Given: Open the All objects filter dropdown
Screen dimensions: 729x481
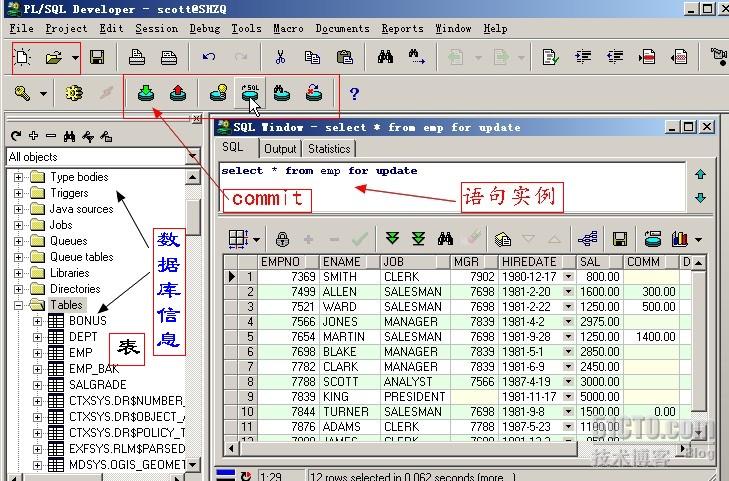Looking at the screenshot, I should 192,156.
